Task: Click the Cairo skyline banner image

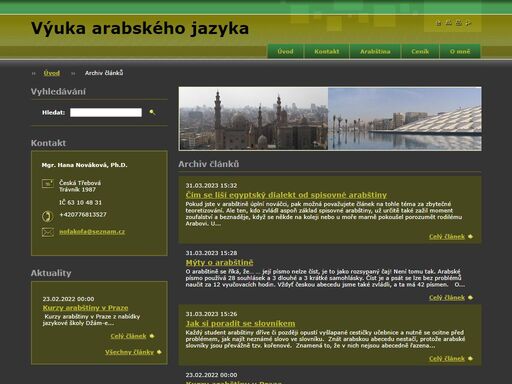Action: pos(254,119)
